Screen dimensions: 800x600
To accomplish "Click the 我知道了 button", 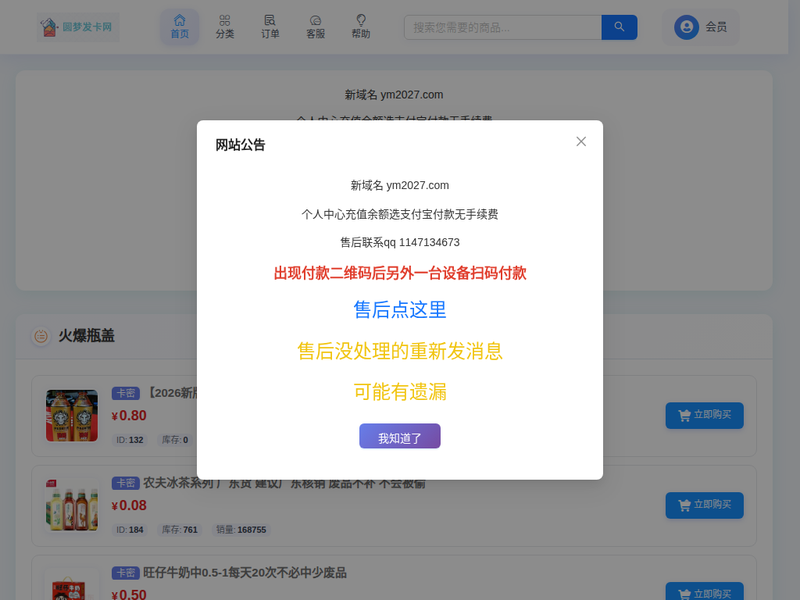I will 399,436.
